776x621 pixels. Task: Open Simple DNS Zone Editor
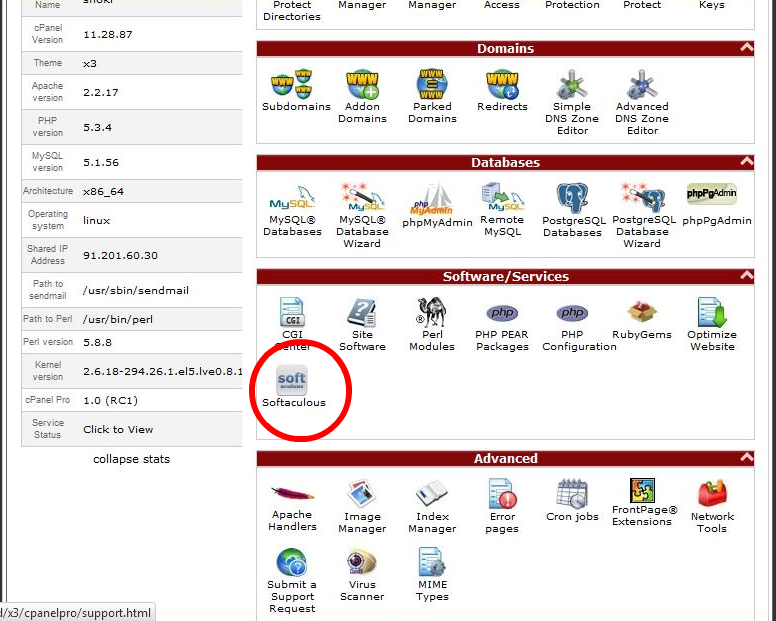click(x=572, y=102)
